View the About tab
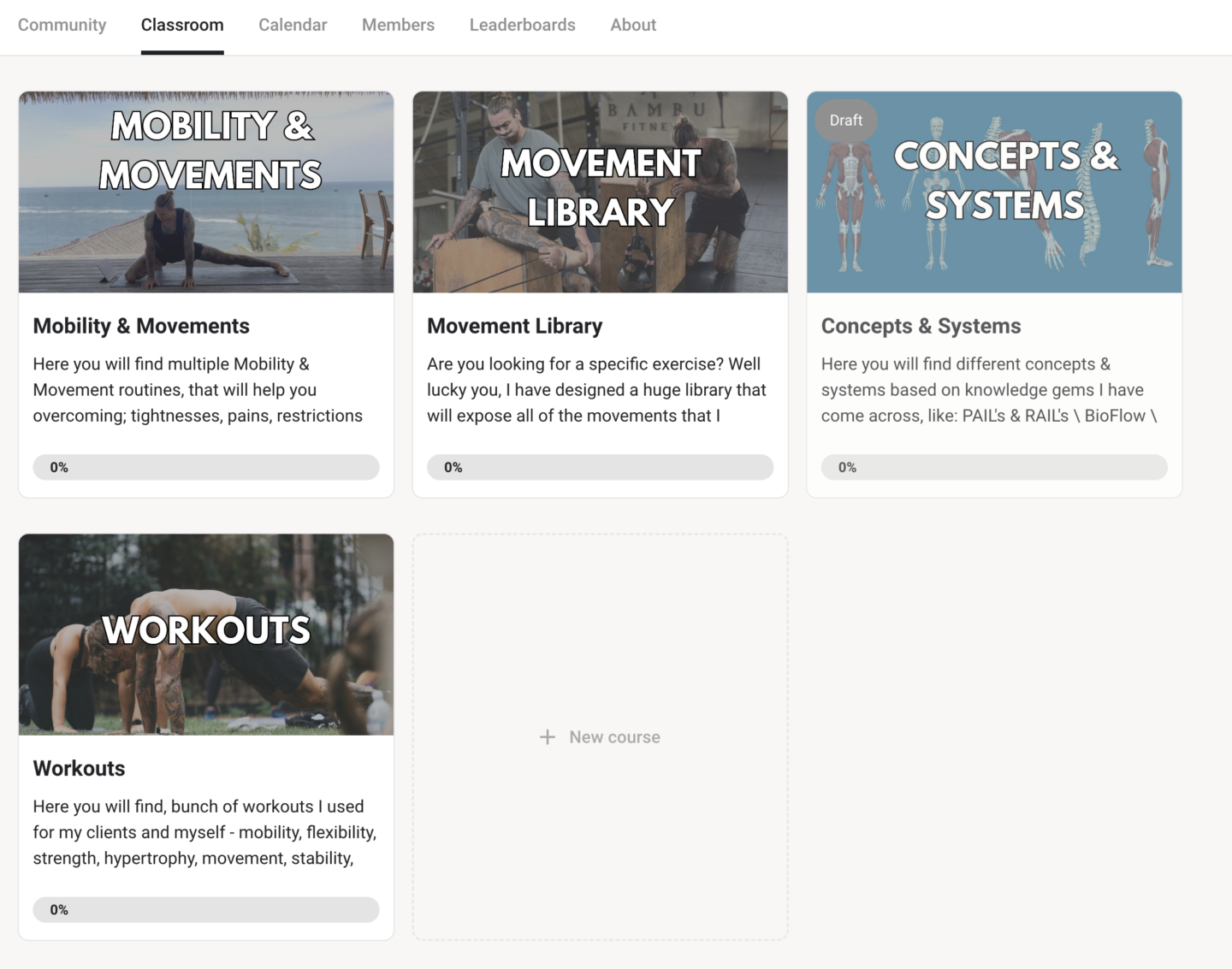1232x969 pixels. 633,25
